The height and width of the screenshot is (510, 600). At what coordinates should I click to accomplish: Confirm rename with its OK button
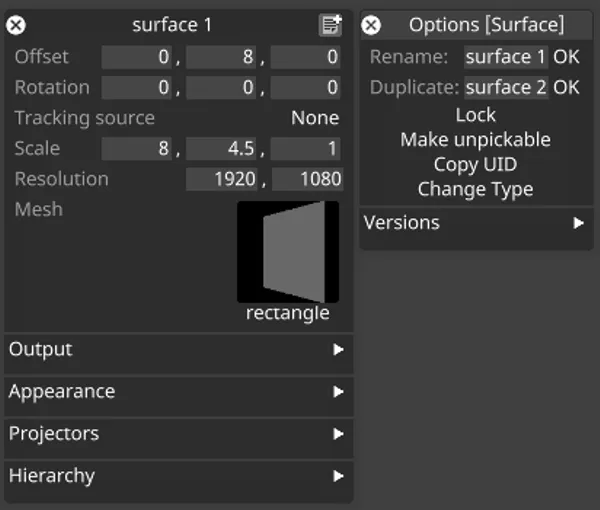pyautogui.click(x=566, y=57)
